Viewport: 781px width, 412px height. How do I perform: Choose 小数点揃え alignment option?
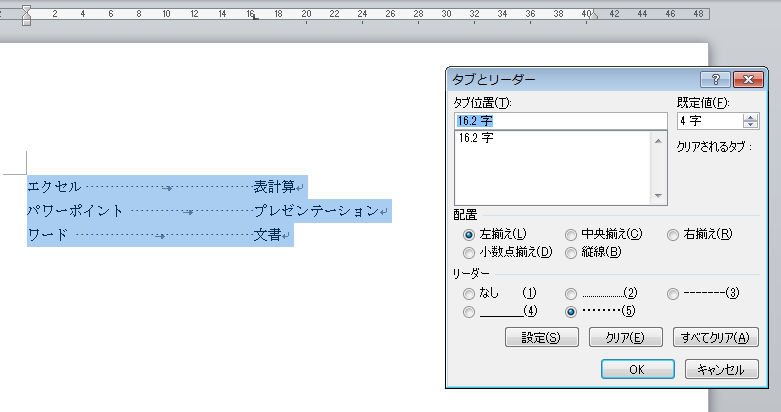[469, 253]
